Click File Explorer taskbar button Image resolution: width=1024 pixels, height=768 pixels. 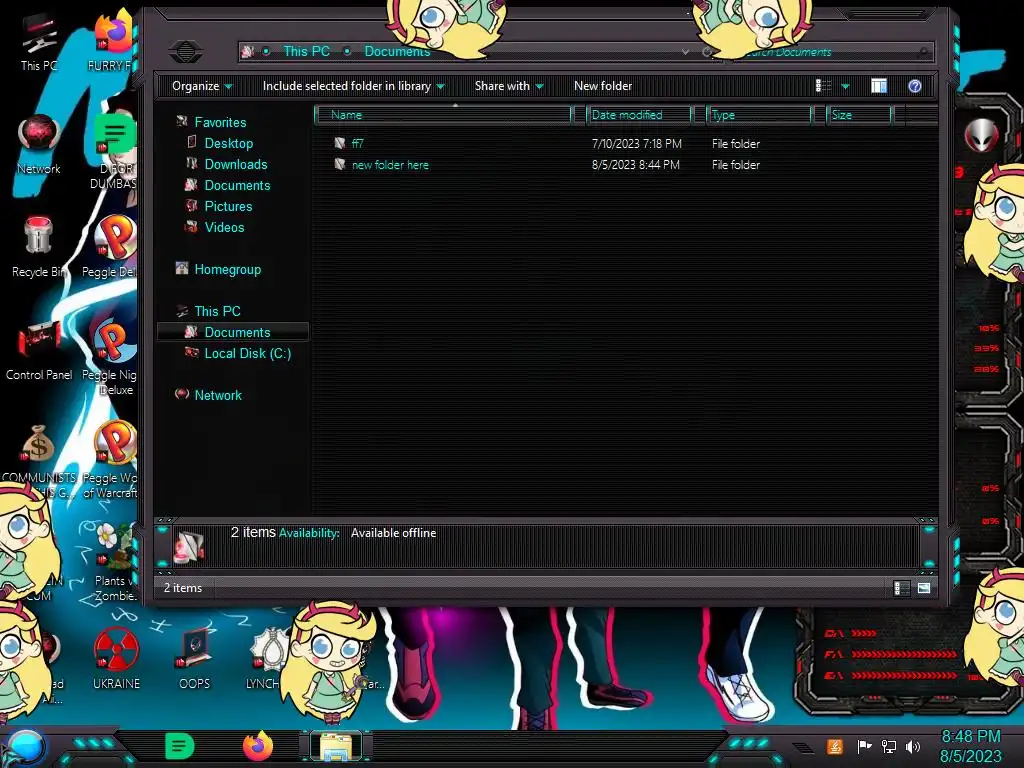point(336,746)
